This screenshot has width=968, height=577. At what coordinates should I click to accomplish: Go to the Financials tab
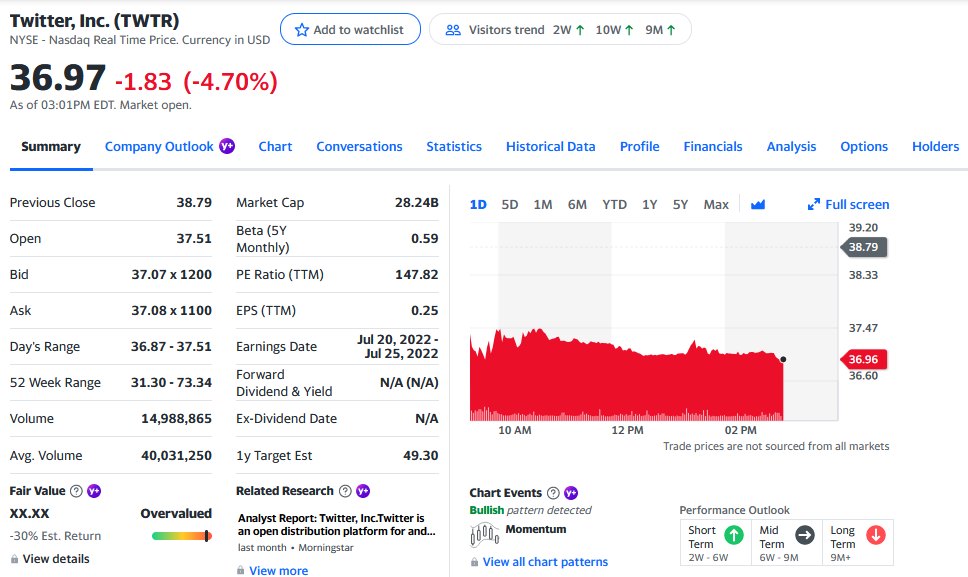point(713,147)
